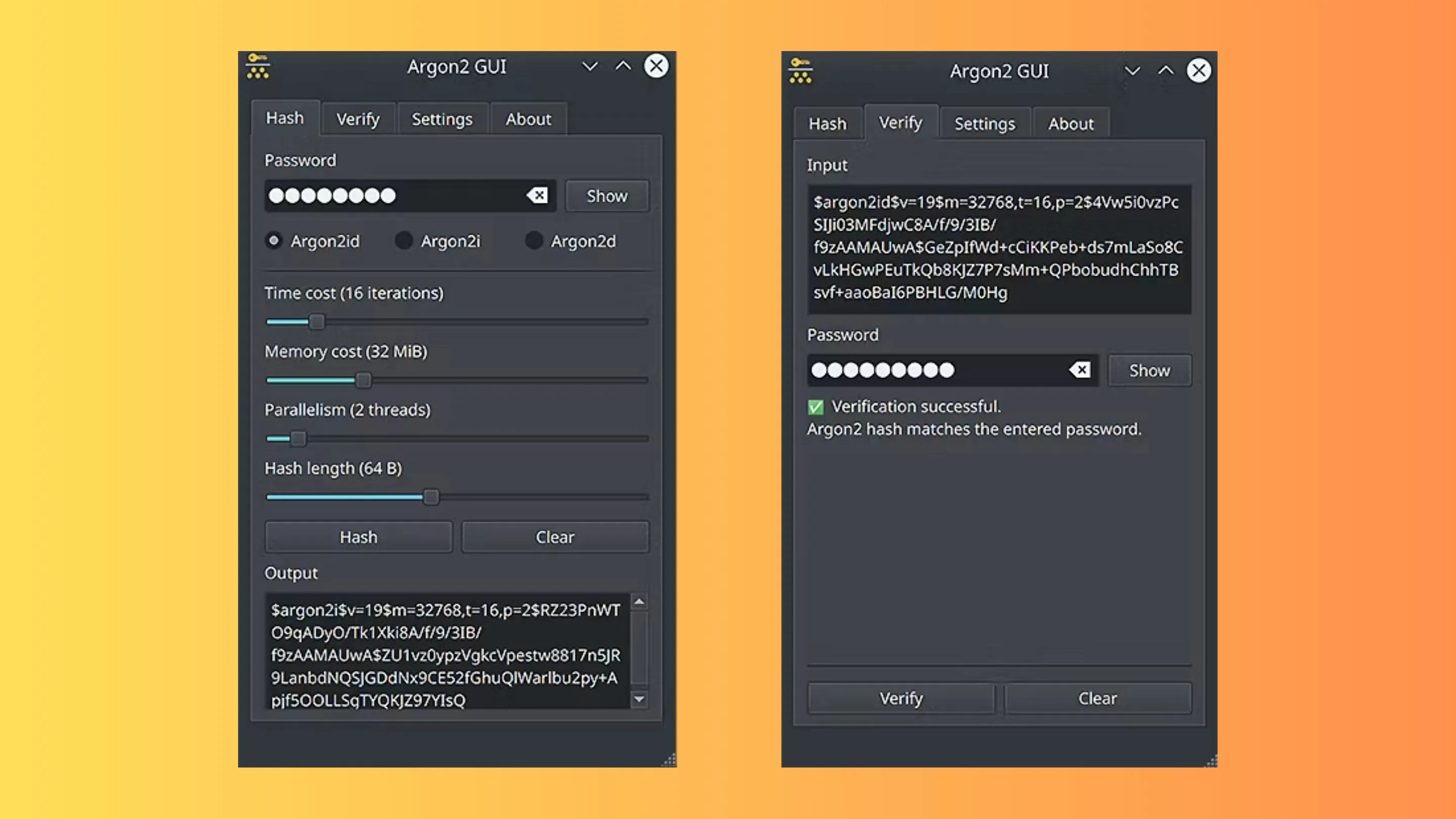
Task: Click the Parallelism slider handle
Action: click(x=298, y=439)
